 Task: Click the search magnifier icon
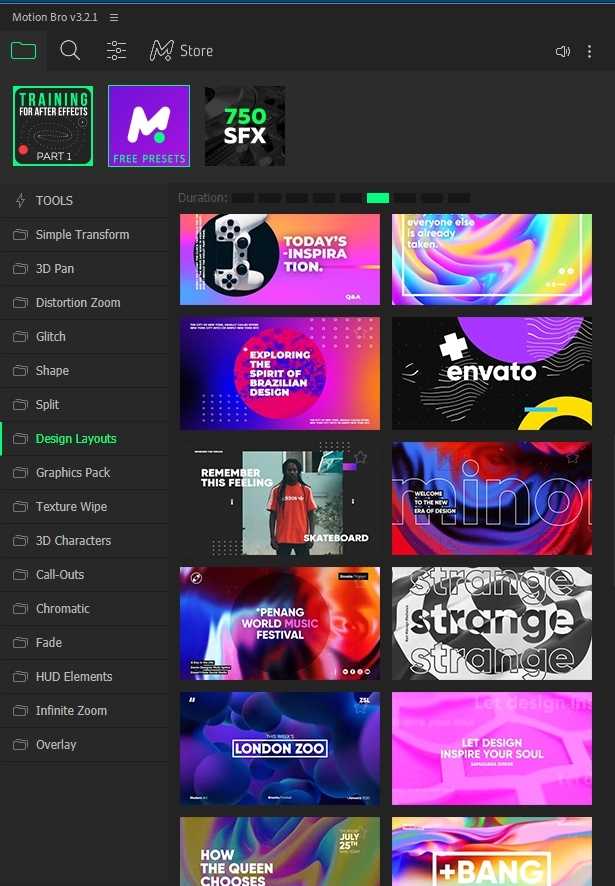[70, 50]
